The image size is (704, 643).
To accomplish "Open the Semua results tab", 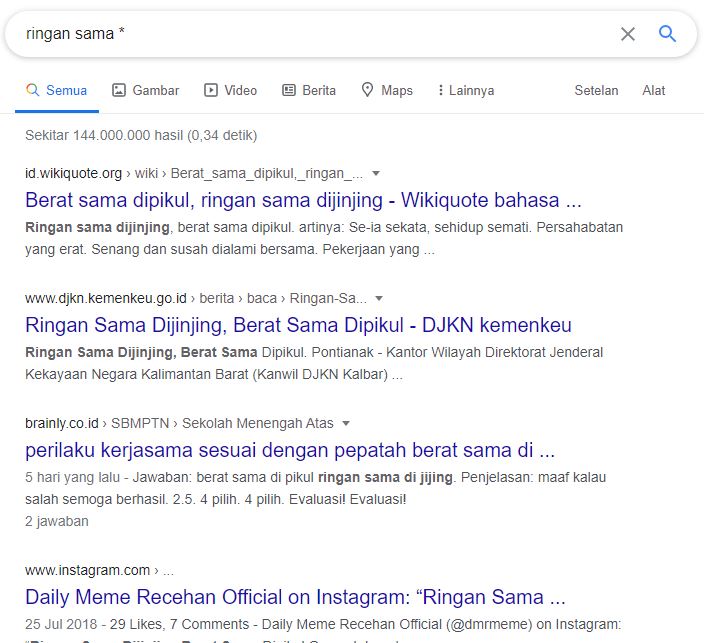I will (x=57, y=91).
